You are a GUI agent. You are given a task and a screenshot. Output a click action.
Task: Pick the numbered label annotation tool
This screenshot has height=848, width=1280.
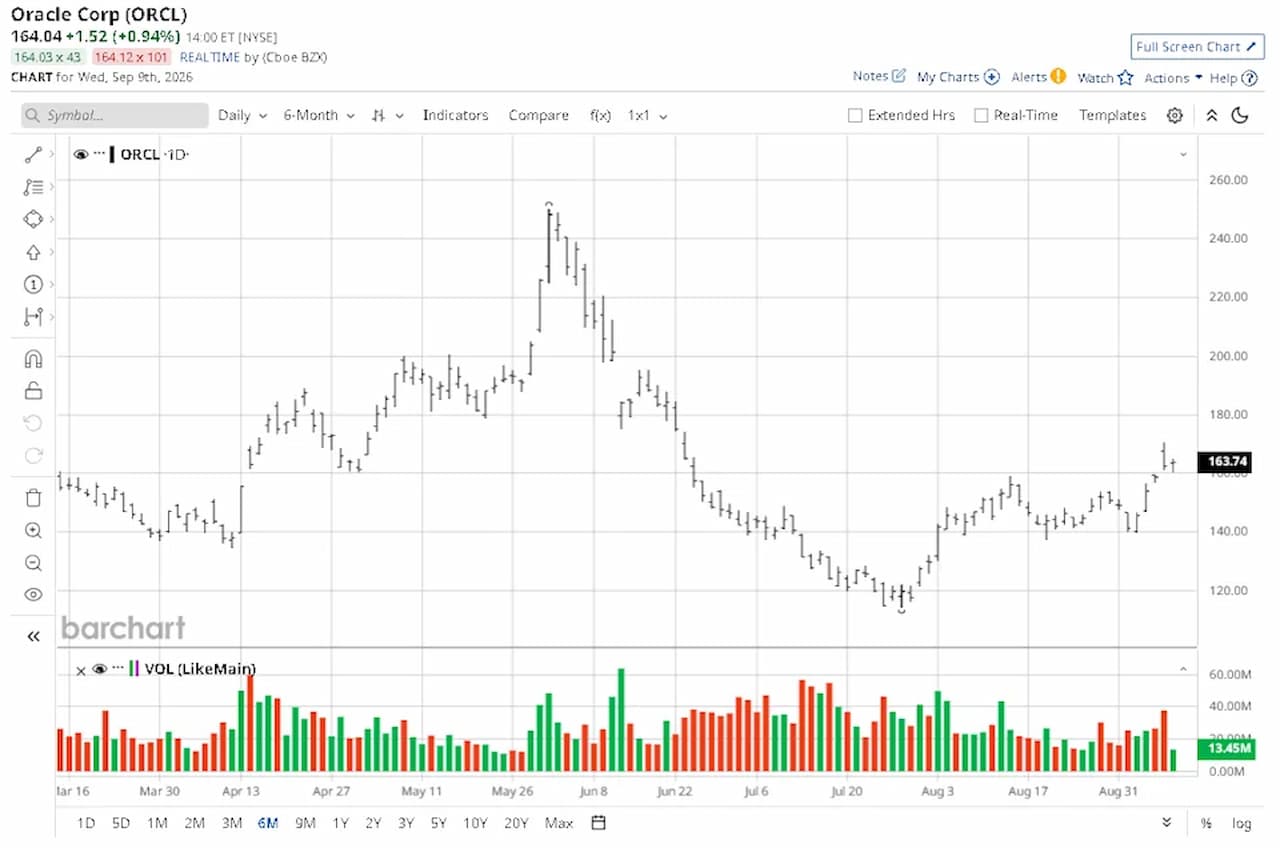(33, 284)
